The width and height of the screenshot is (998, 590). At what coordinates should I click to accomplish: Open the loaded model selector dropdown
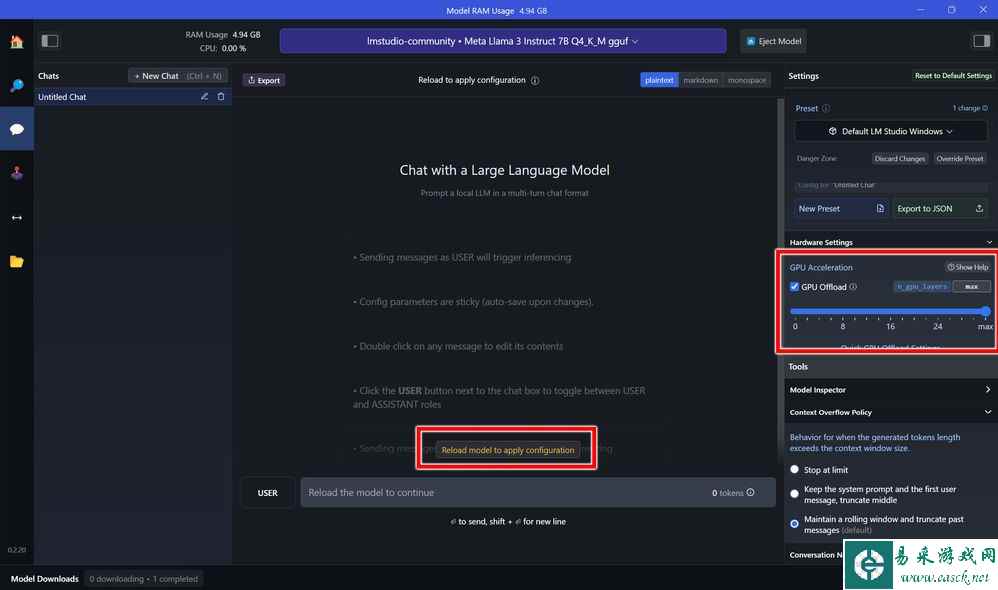(x=502, y=41)
